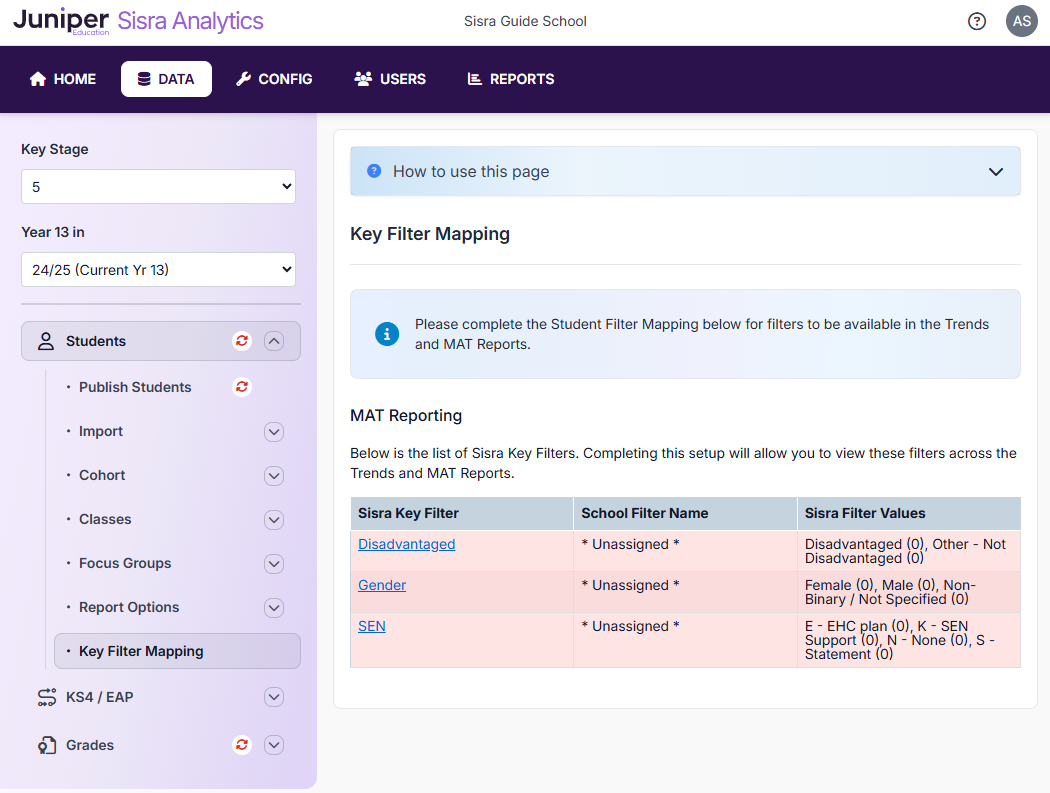The width and height of the screenshot is (1050, 793).
Task: Select Report Options in the sidebar
Action: pos(129,607)
